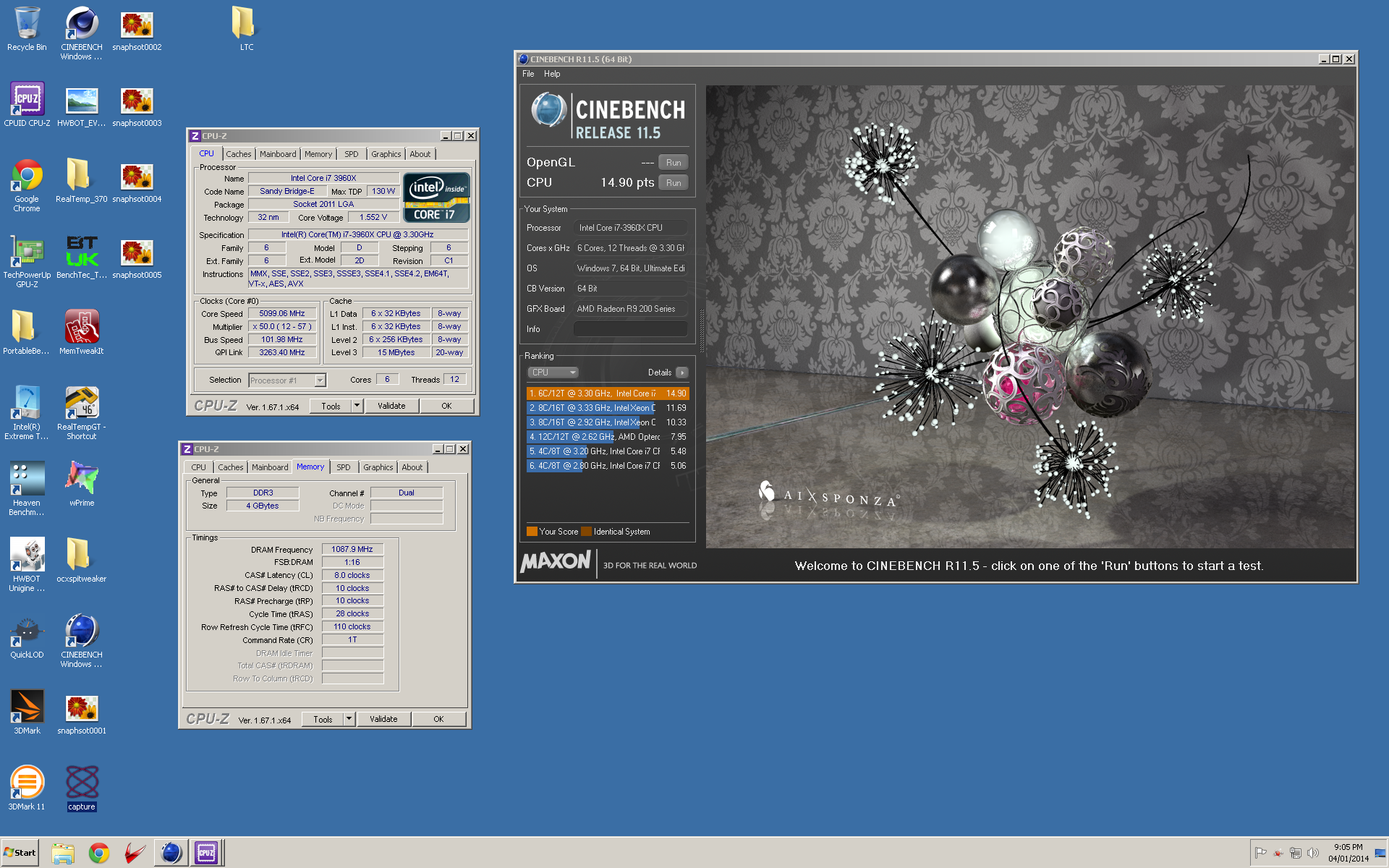1389x868 pixels.
Task: Open About tab in lower CPU-Z window
Action: click(x=412, y=467)
